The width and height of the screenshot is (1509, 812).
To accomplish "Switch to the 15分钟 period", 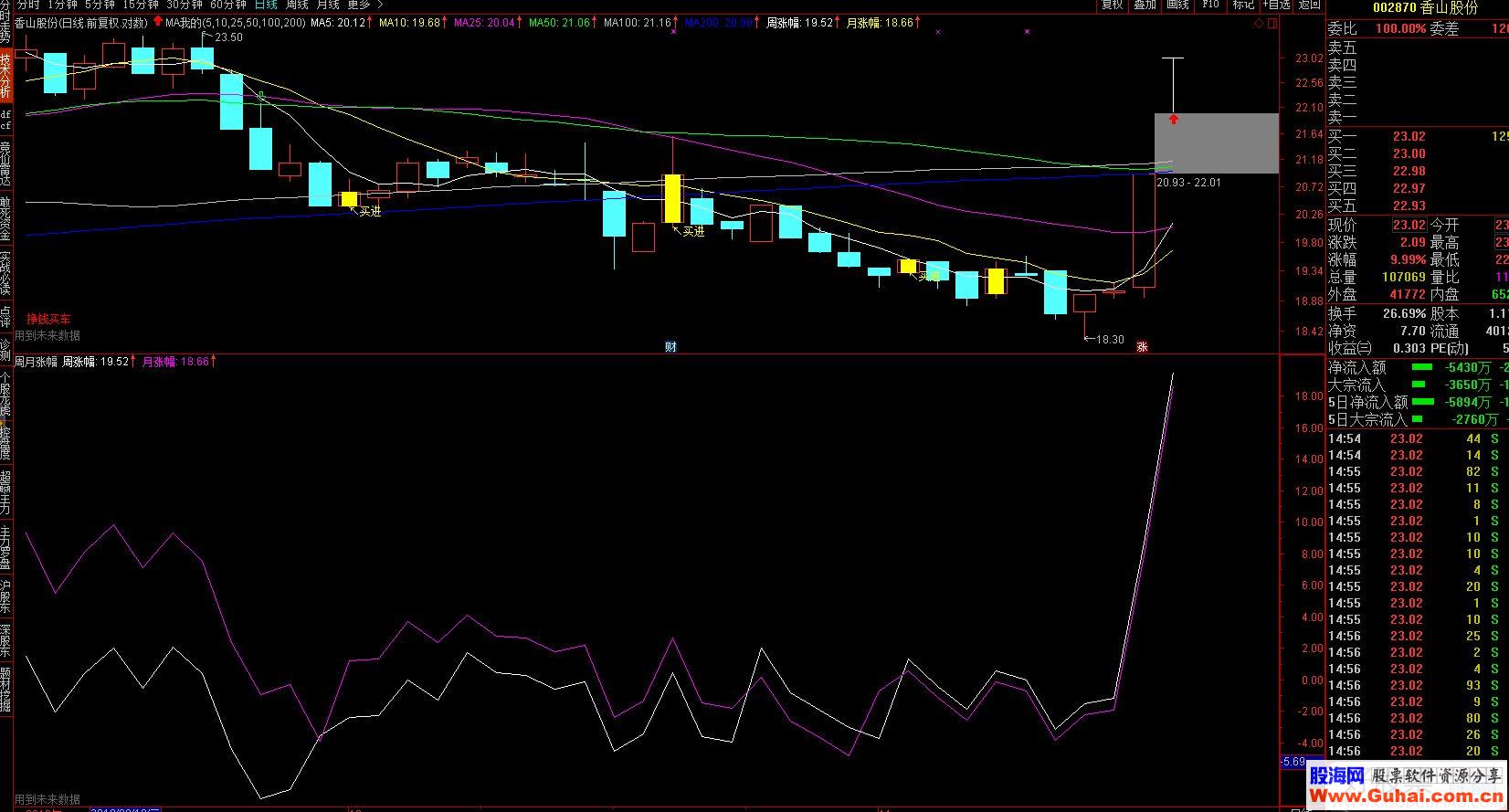I will (141, 5).
